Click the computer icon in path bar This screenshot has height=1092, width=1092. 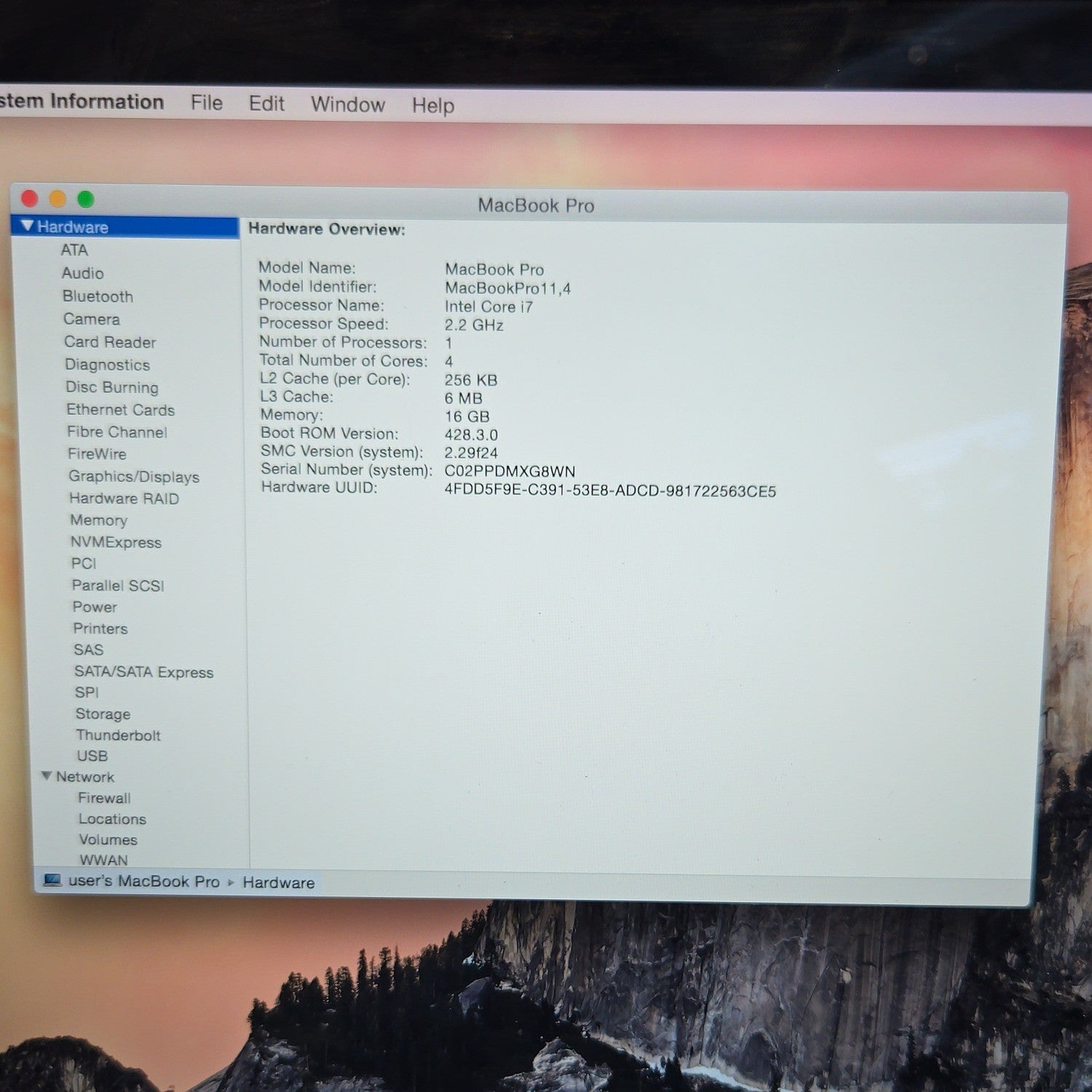(52, 880)
